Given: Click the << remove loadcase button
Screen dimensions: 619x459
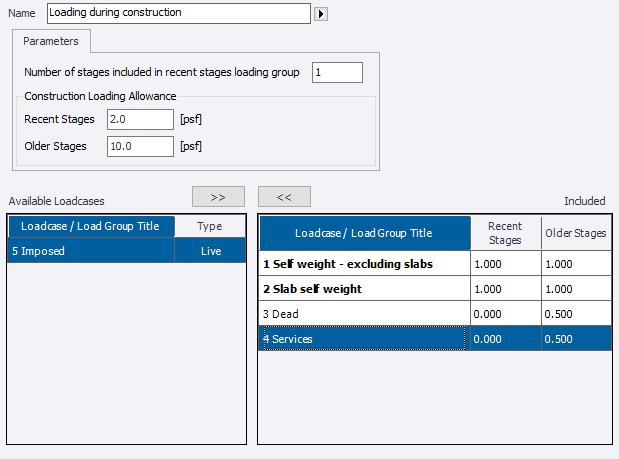Looking at the screenshot, I should pyautogui.click(x=284, y=197).
